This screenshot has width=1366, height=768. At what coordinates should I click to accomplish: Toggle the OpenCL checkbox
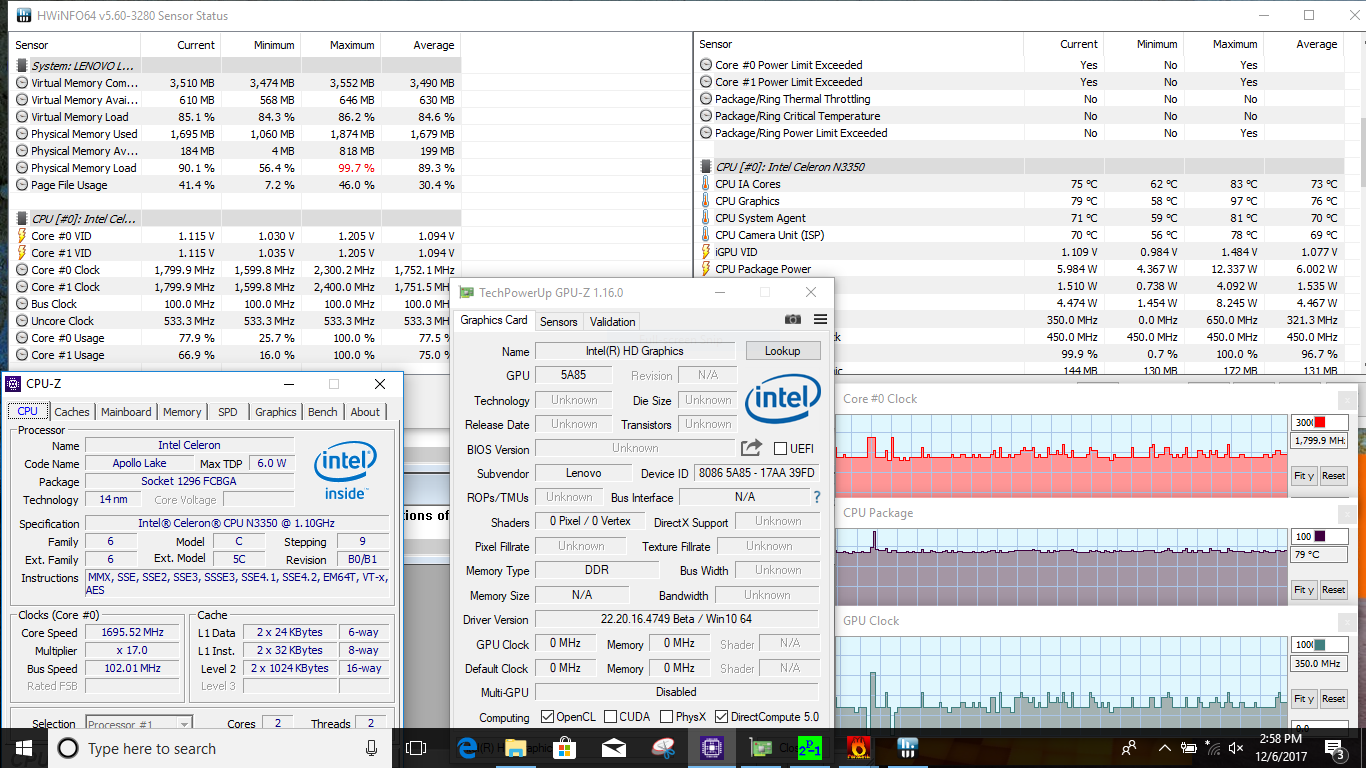[x=547, y=717]
